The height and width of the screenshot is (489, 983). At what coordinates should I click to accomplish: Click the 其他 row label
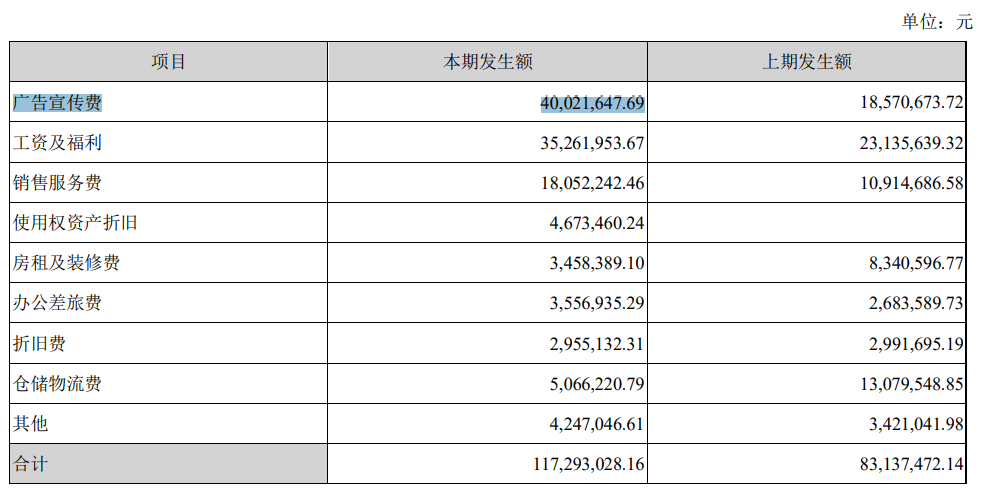point(30,424)
